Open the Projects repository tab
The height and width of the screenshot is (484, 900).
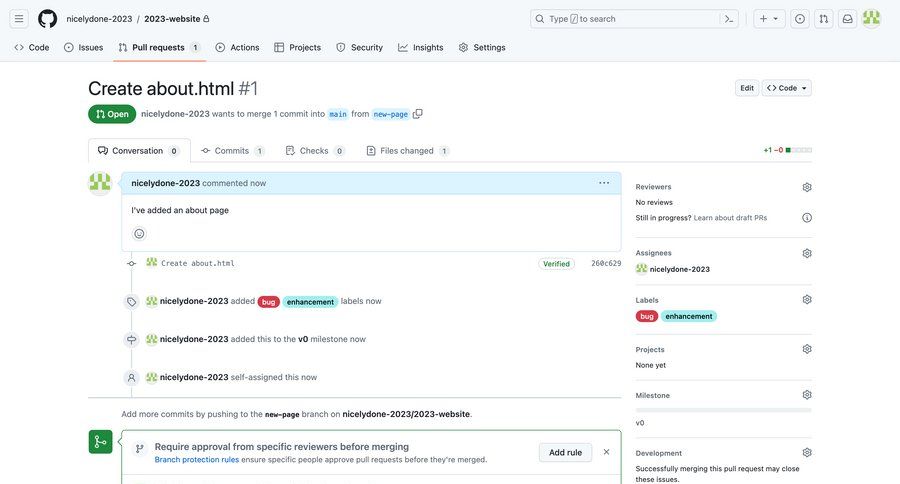(297, 48)
